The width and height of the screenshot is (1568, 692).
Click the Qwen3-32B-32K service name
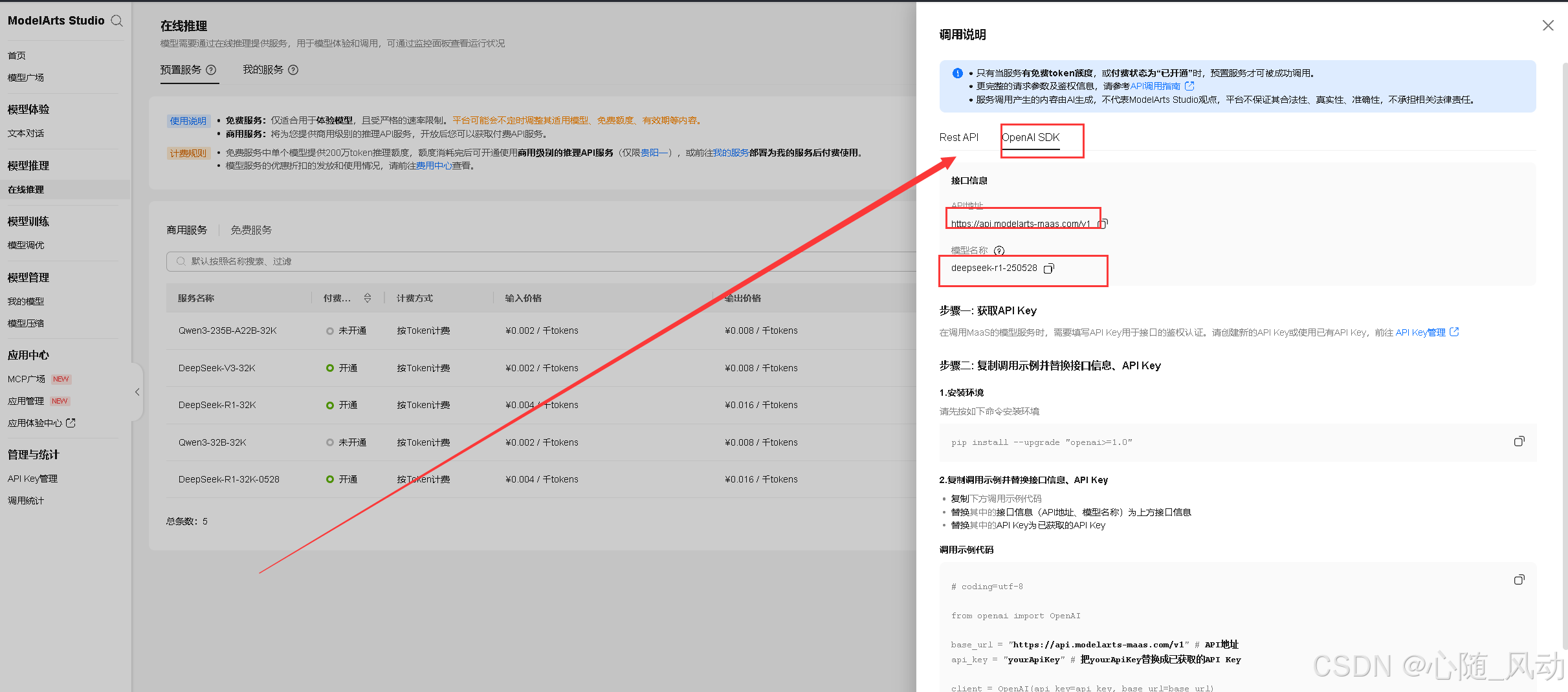coord(212,442)
